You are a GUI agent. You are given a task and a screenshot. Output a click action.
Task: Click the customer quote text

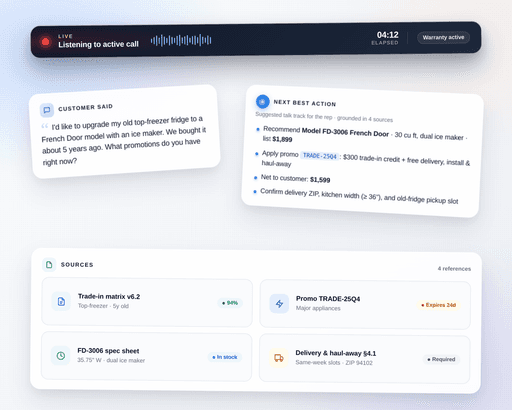pyautogui.click(x=124, y=140)
